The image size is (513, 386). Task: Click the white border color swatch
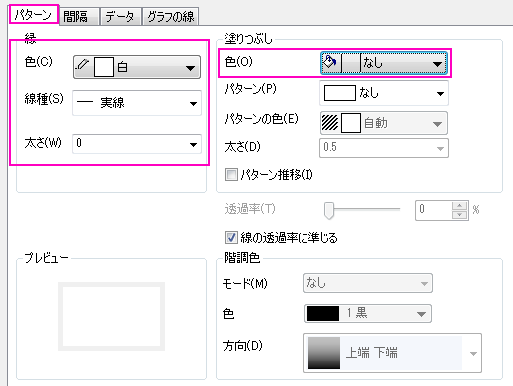[104, 67]
